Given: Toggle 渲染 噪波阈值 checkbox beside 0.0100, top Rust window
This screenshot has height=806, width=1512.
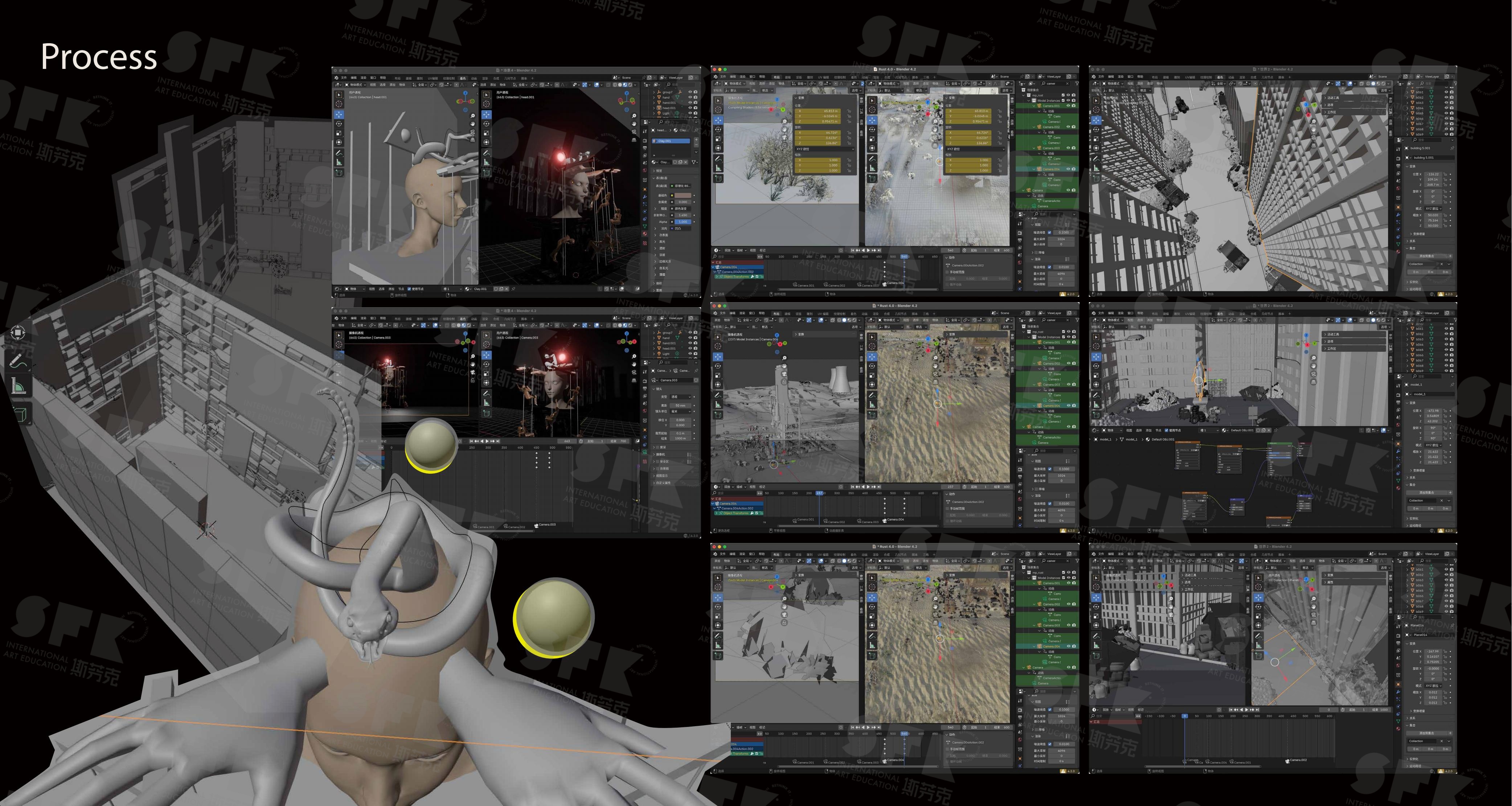Looking at the screenshot, I should pos(1049,267).
